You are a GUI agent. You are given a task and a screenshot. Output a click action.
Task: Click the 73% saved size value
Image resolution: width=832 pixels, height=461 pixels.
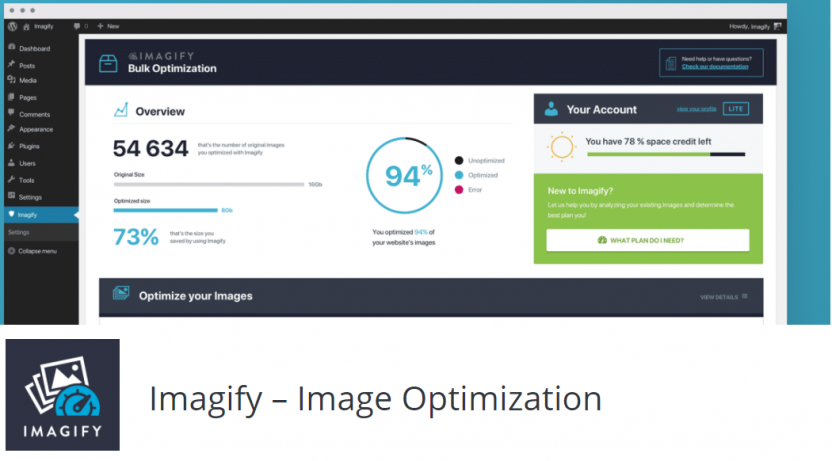pos(136,237)
